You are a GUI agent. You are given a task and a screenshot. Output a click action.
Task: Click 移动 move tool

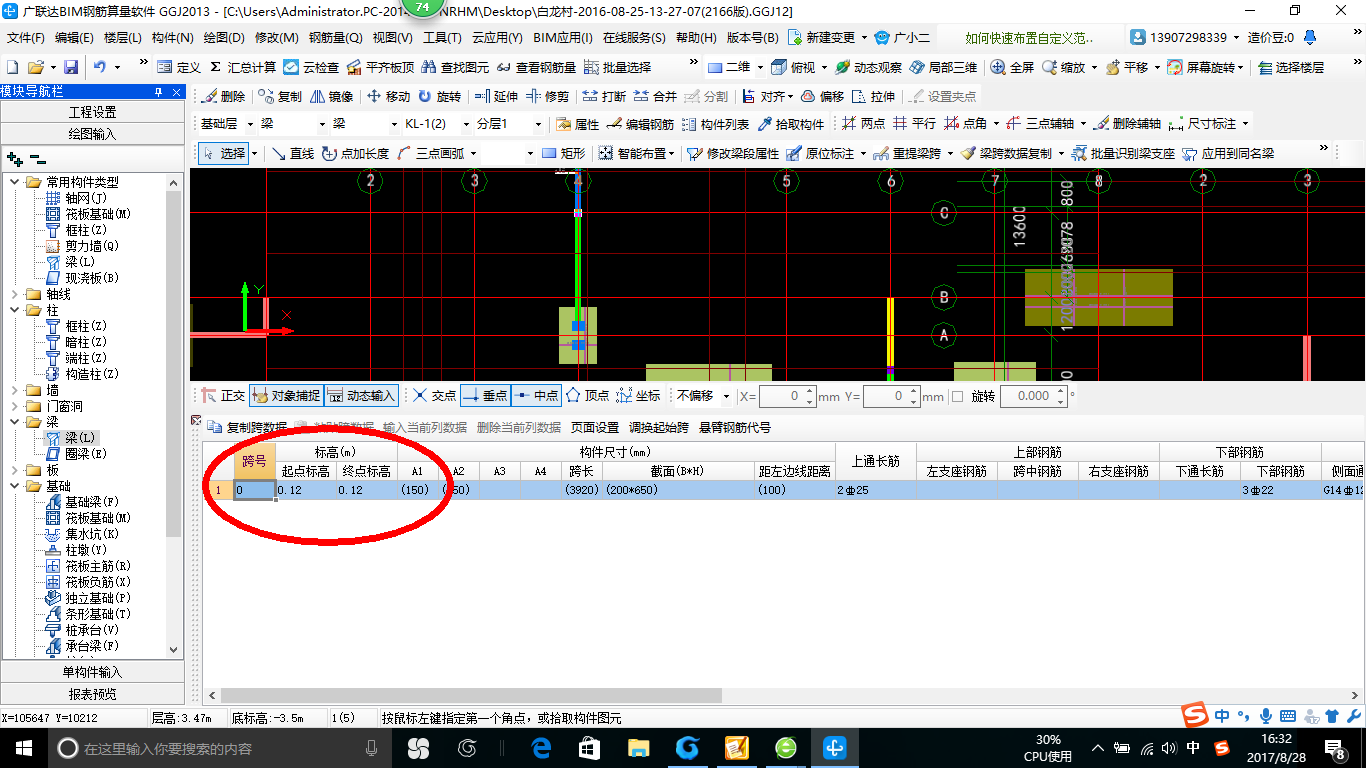click(388, 97)
